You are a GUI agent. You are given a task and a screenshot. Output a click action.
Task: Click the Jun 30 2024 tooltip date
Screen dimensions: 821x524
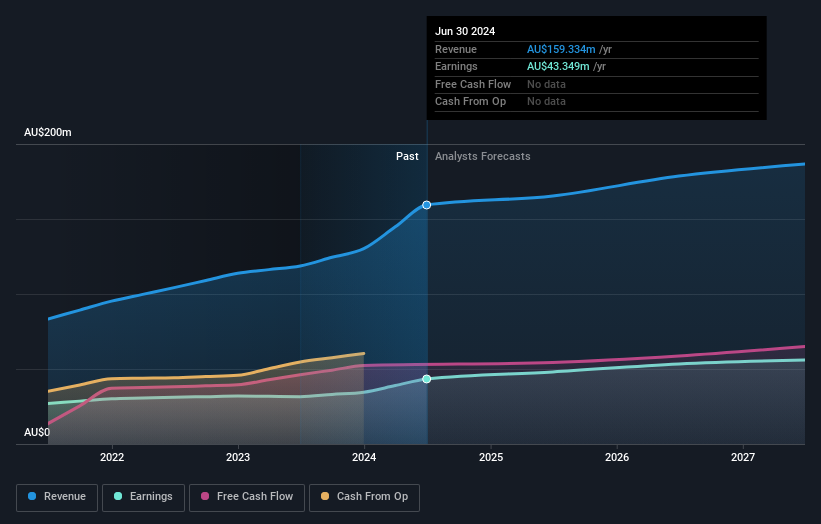tap(465, 31)
